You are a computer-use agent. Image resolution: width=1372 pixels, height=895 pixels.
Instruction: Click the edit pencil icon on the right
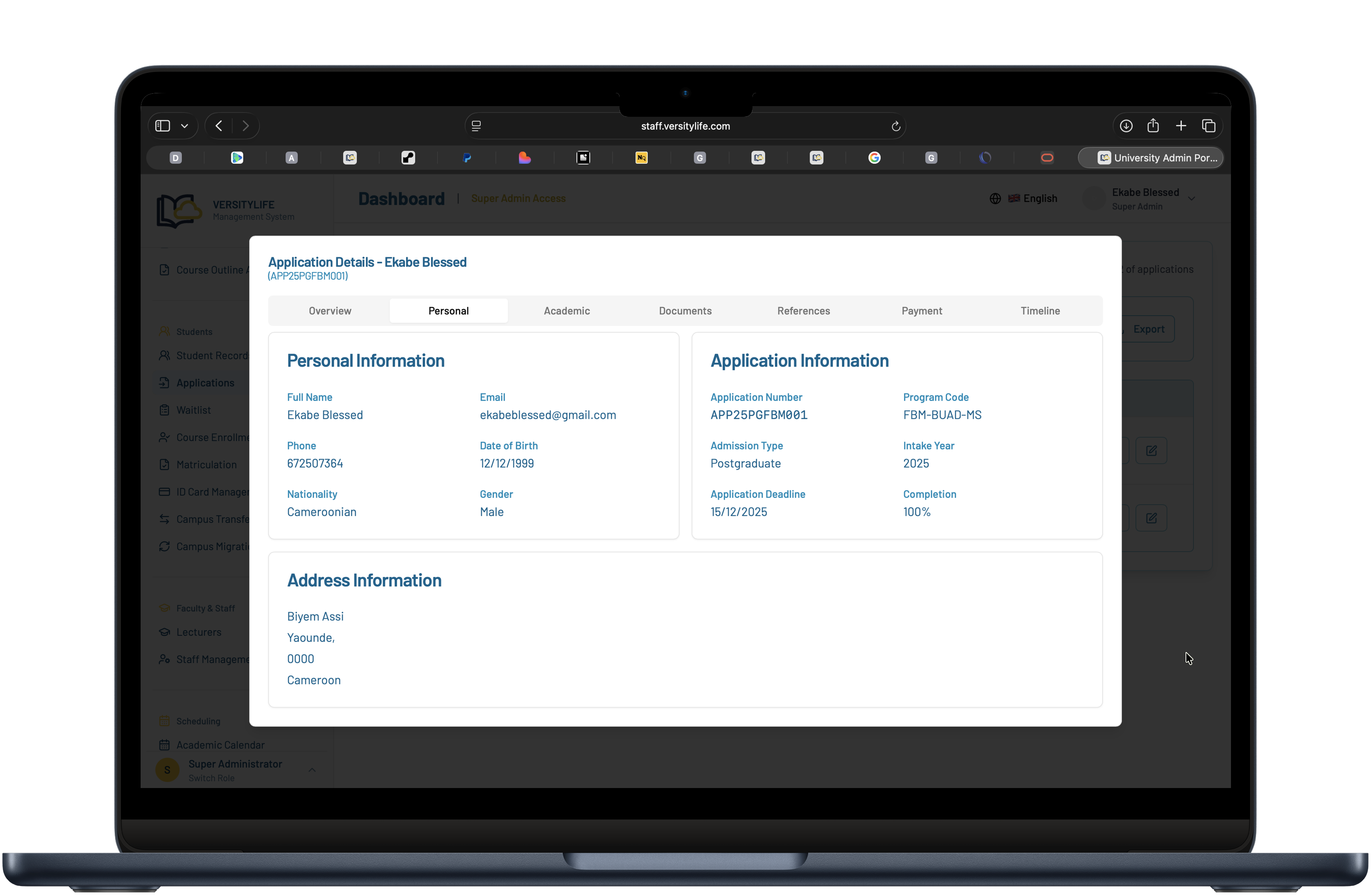coord(1152,450)
